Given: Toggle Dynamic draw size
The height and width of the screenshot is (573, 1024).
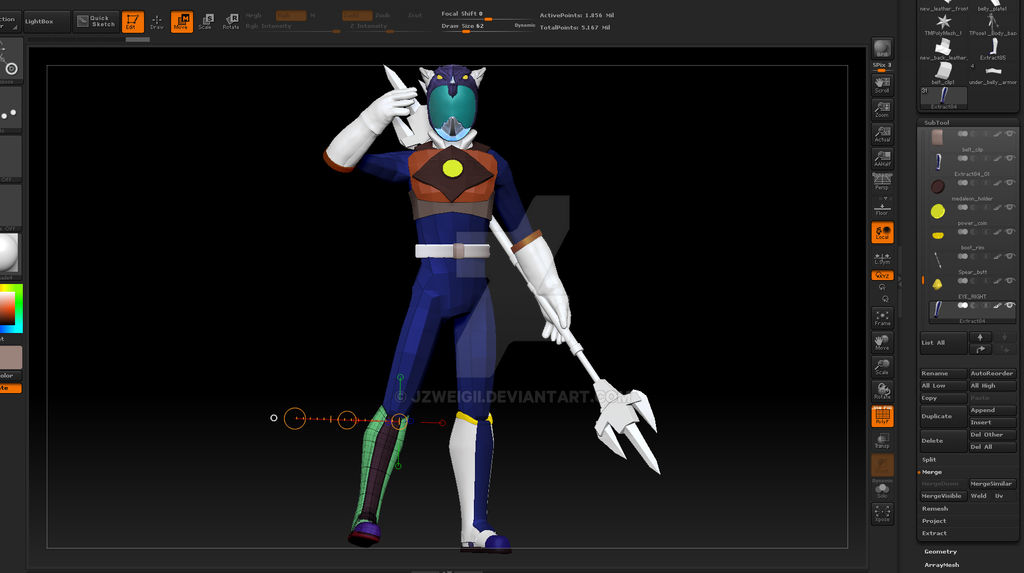Looking at the screenshot, I should (524, 25).
